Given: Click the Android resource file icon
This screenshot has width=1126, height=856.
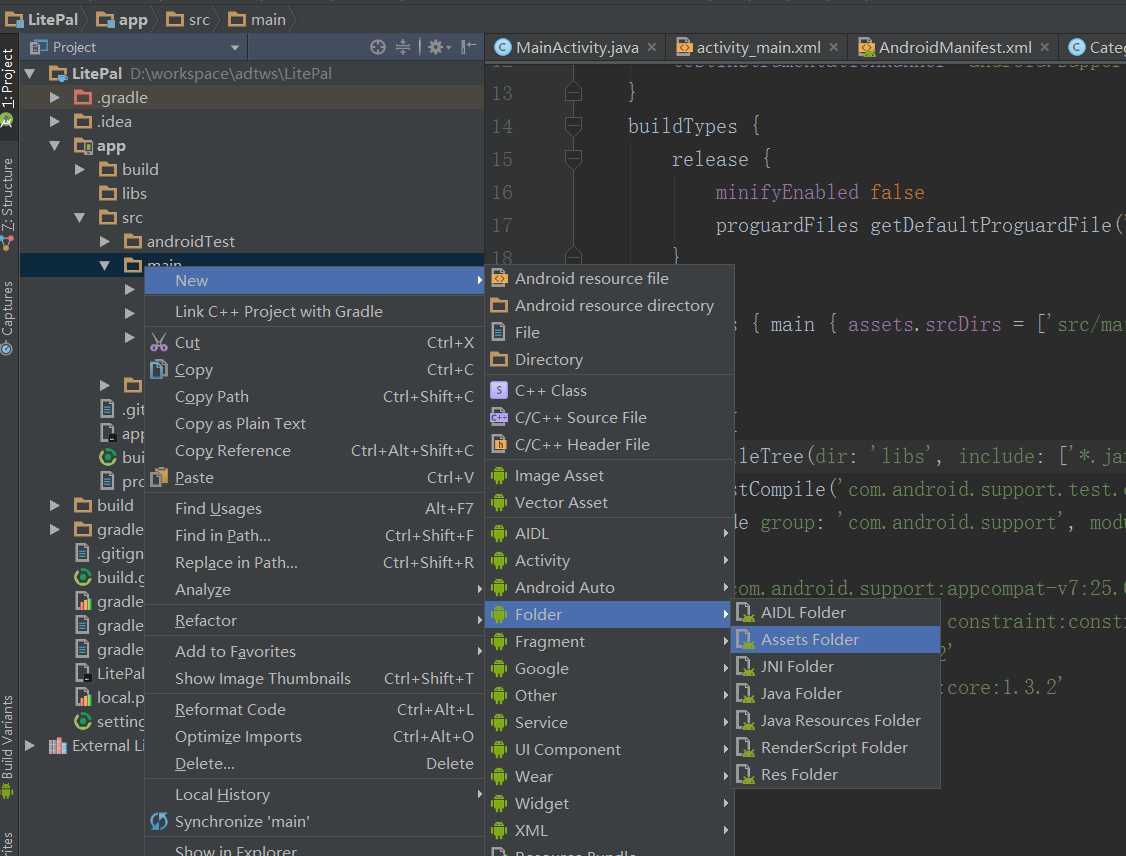Looking at the screenshot, I should pos(499,279).
